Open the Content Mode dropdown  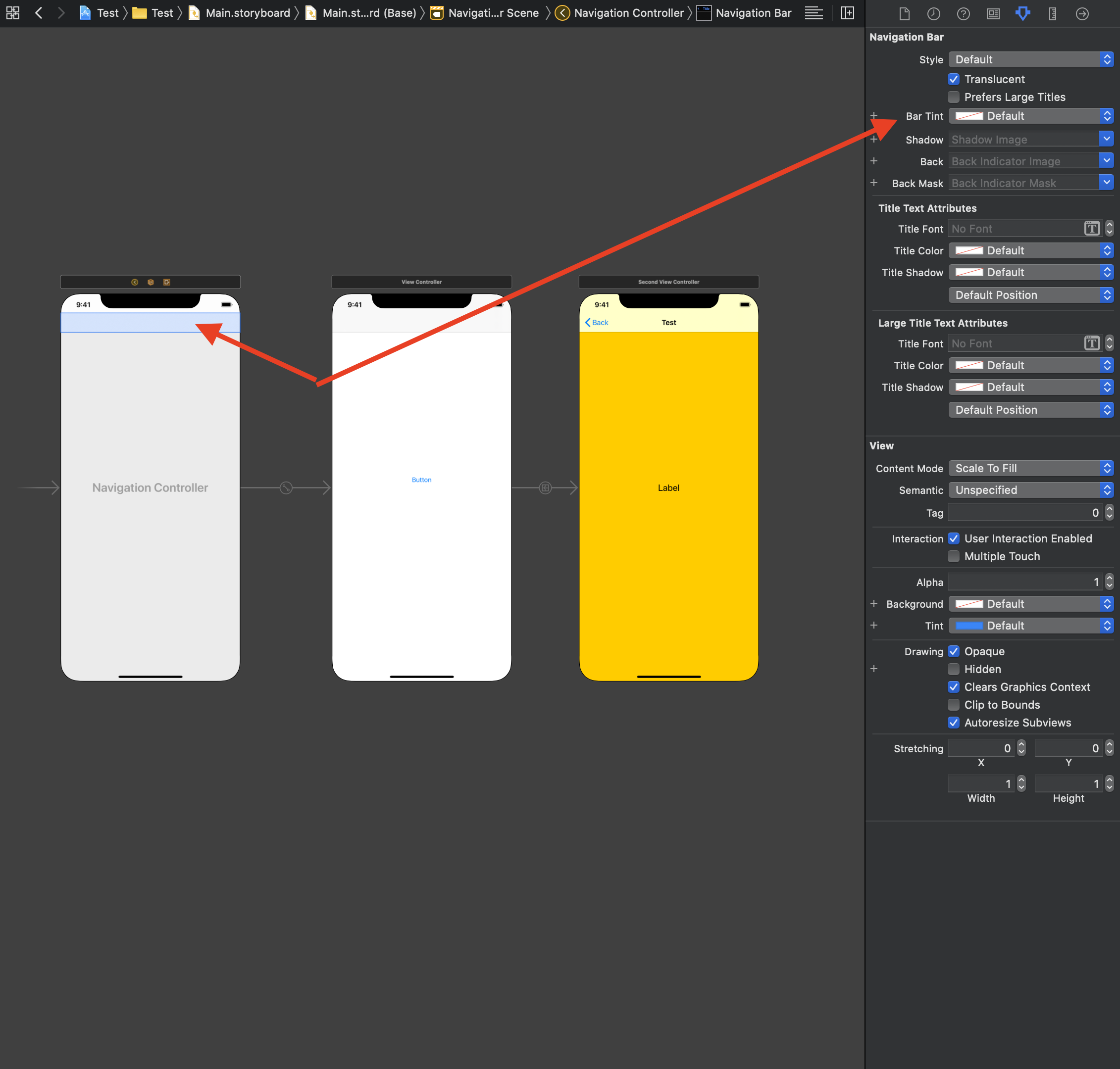pos(1030,468)
